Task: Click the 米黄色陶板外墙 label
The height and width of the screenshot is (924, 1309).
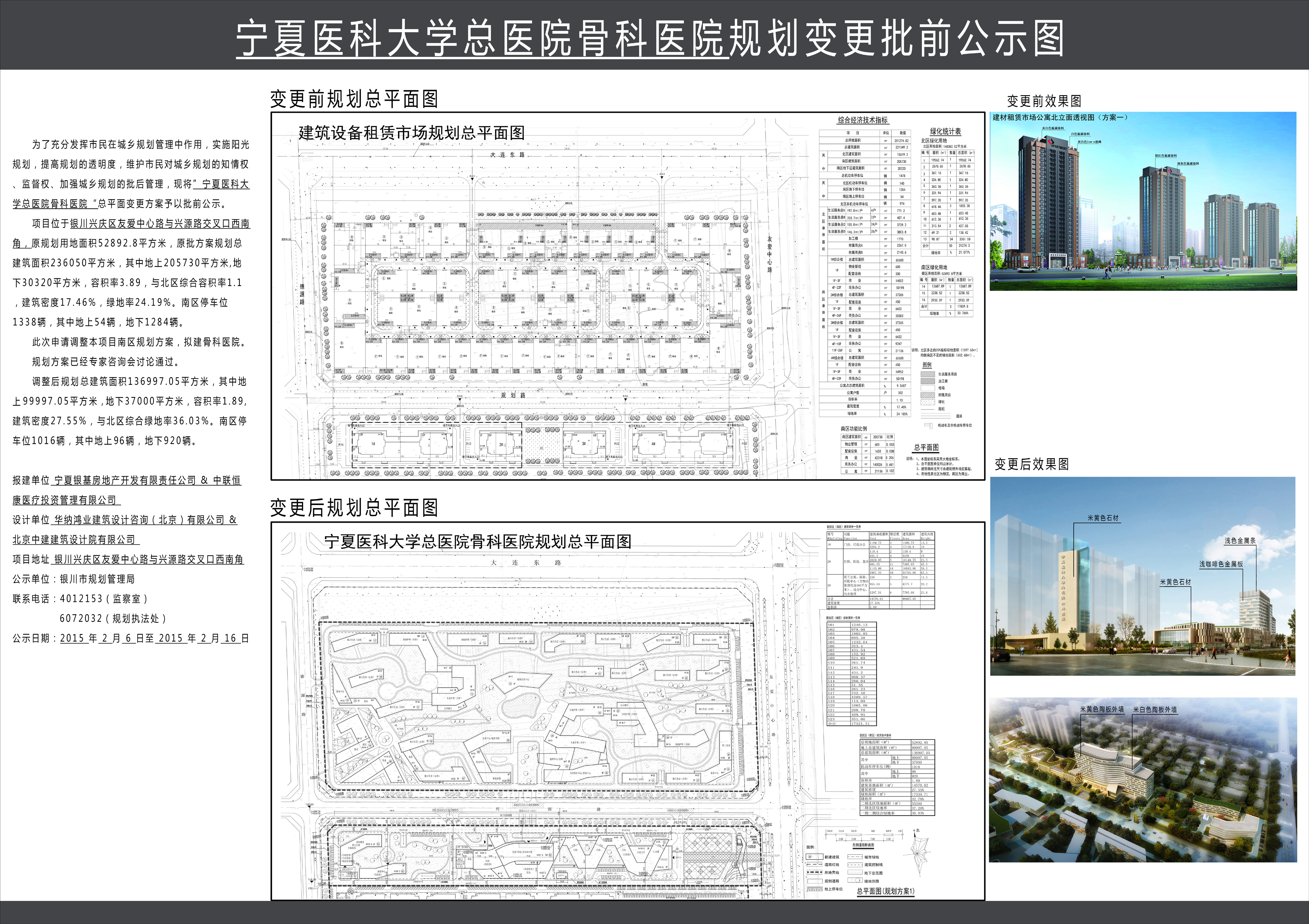Action: coord(1102,710)
